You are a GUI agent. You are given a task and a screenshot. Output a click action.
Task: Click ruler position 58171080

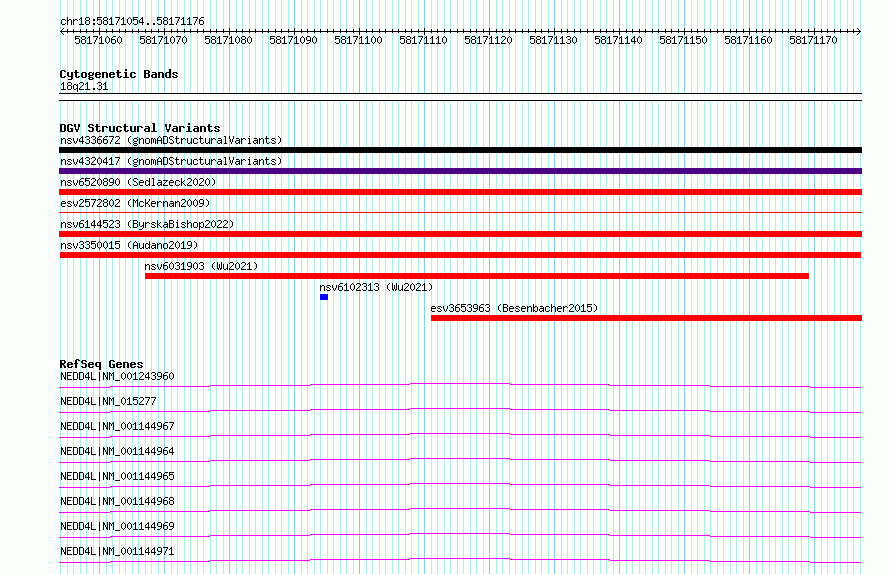click(x=228, y=40)
